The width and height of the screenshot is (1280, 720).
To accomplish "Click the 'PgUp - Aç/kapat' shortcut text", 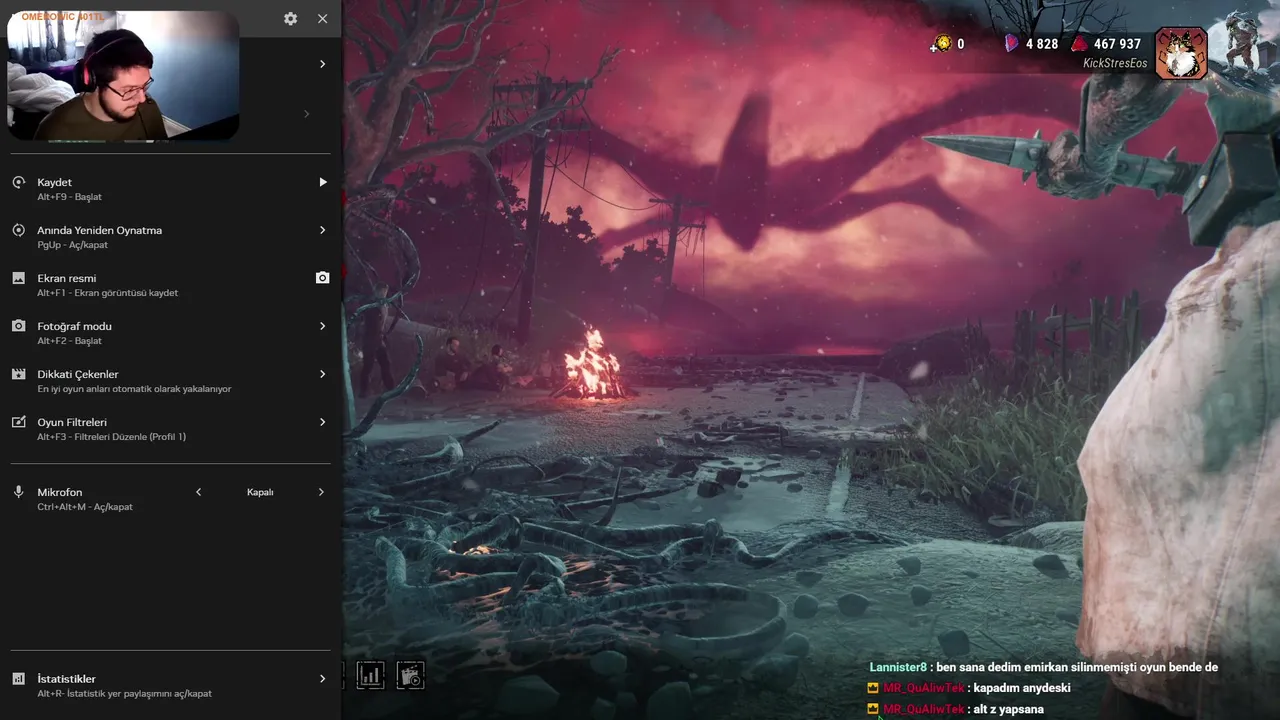I will tap(72, 245).
